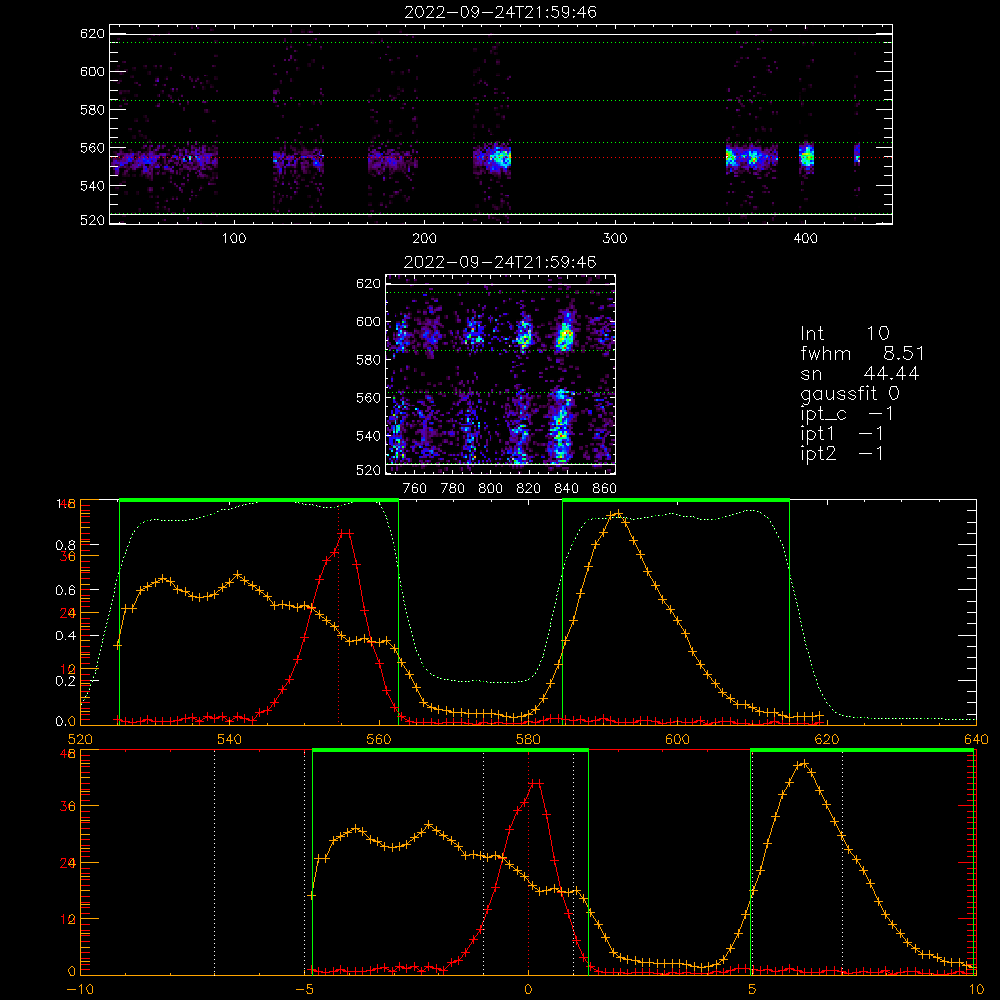Click the 'ipt_c -1' parameter line

click(x=848, y=414)
